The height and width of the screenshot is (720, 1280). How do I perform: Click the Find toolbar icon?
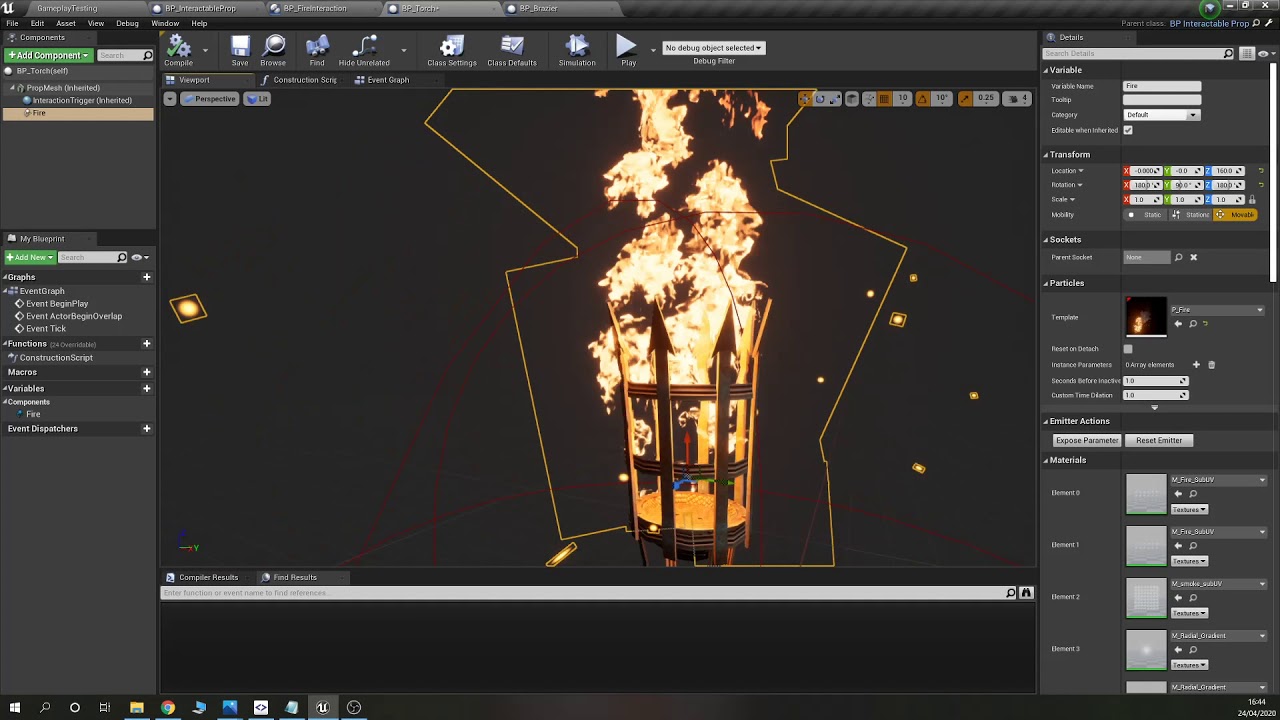(317, 51)
